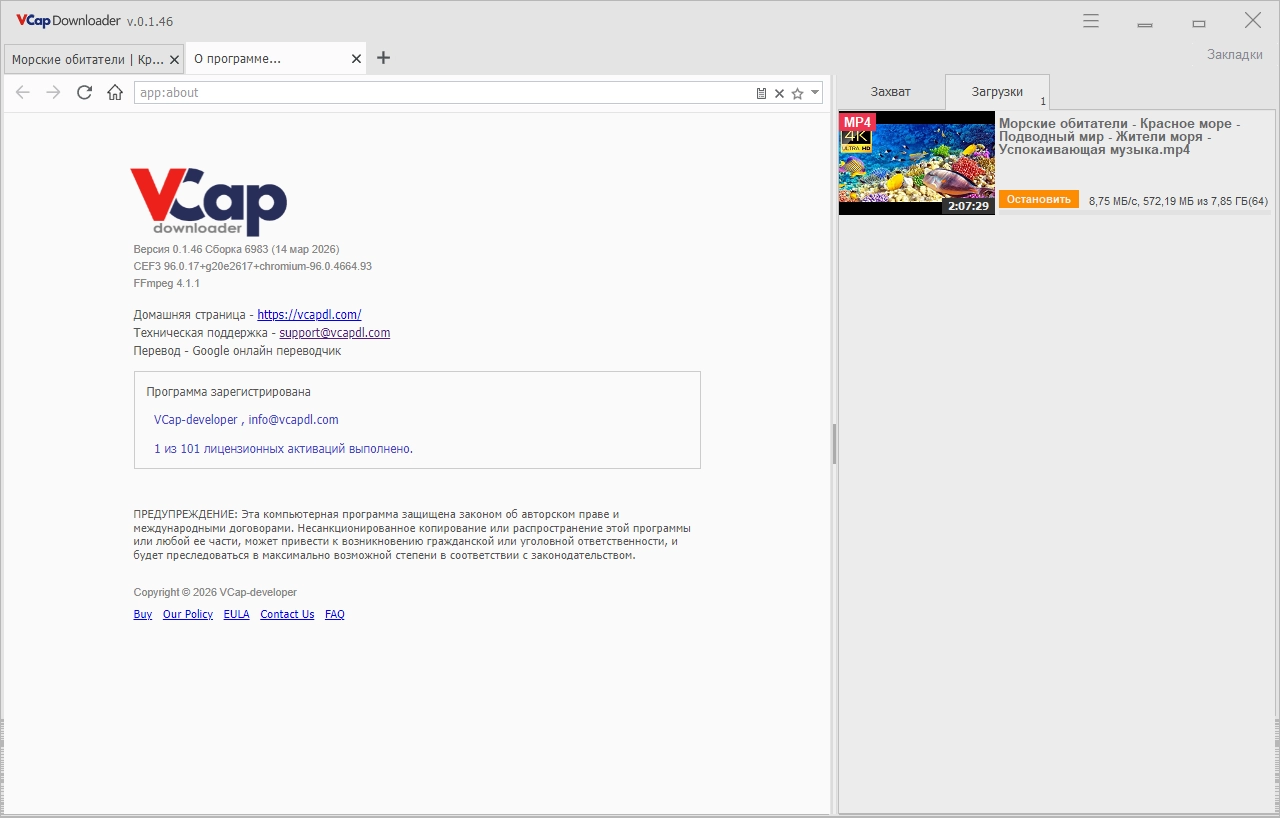Screen dimensions: 1280x818
Task: Bookmark this page with the star
Action: (x=797, y=93)
